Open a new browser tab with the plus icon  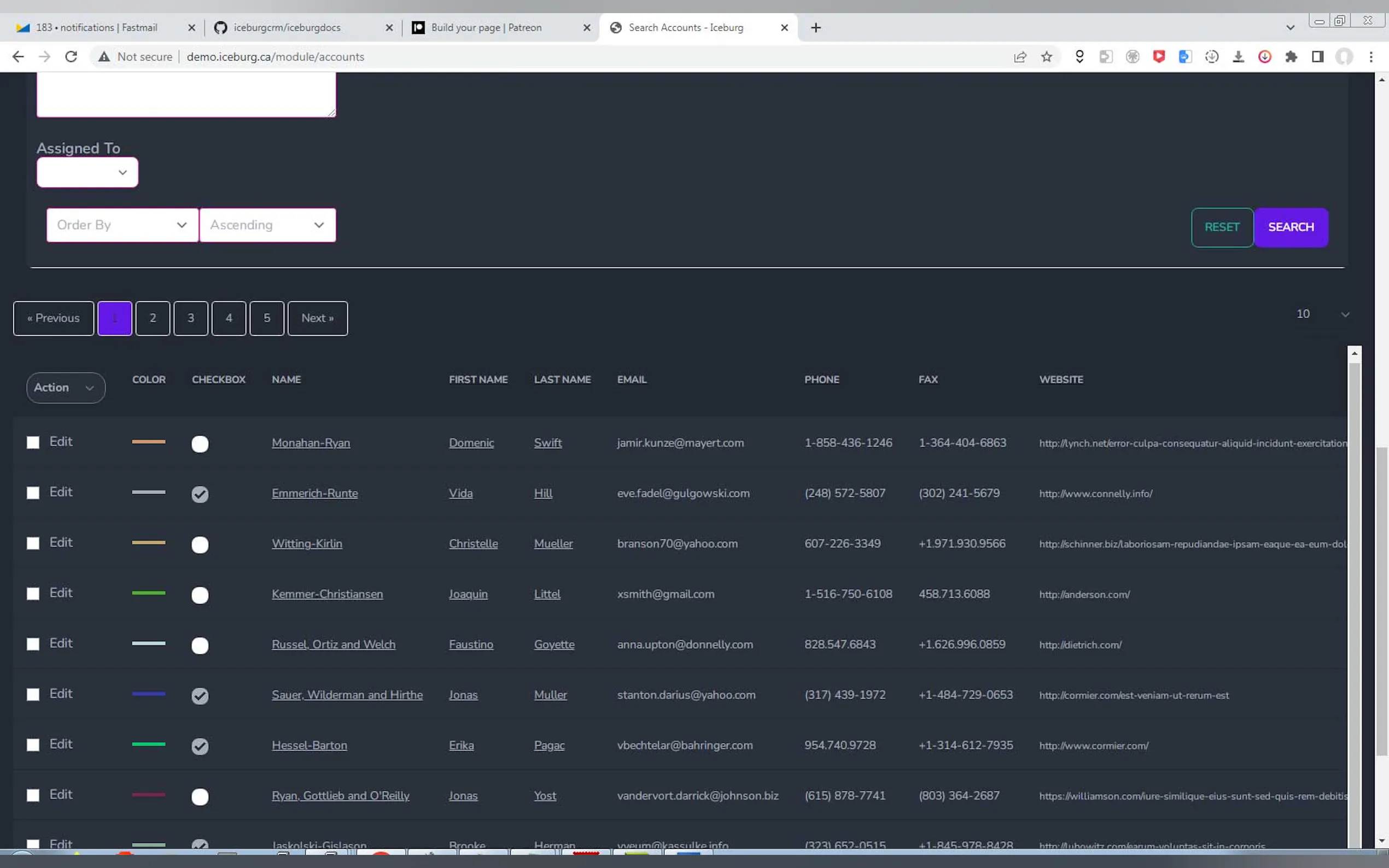[815, 27]
